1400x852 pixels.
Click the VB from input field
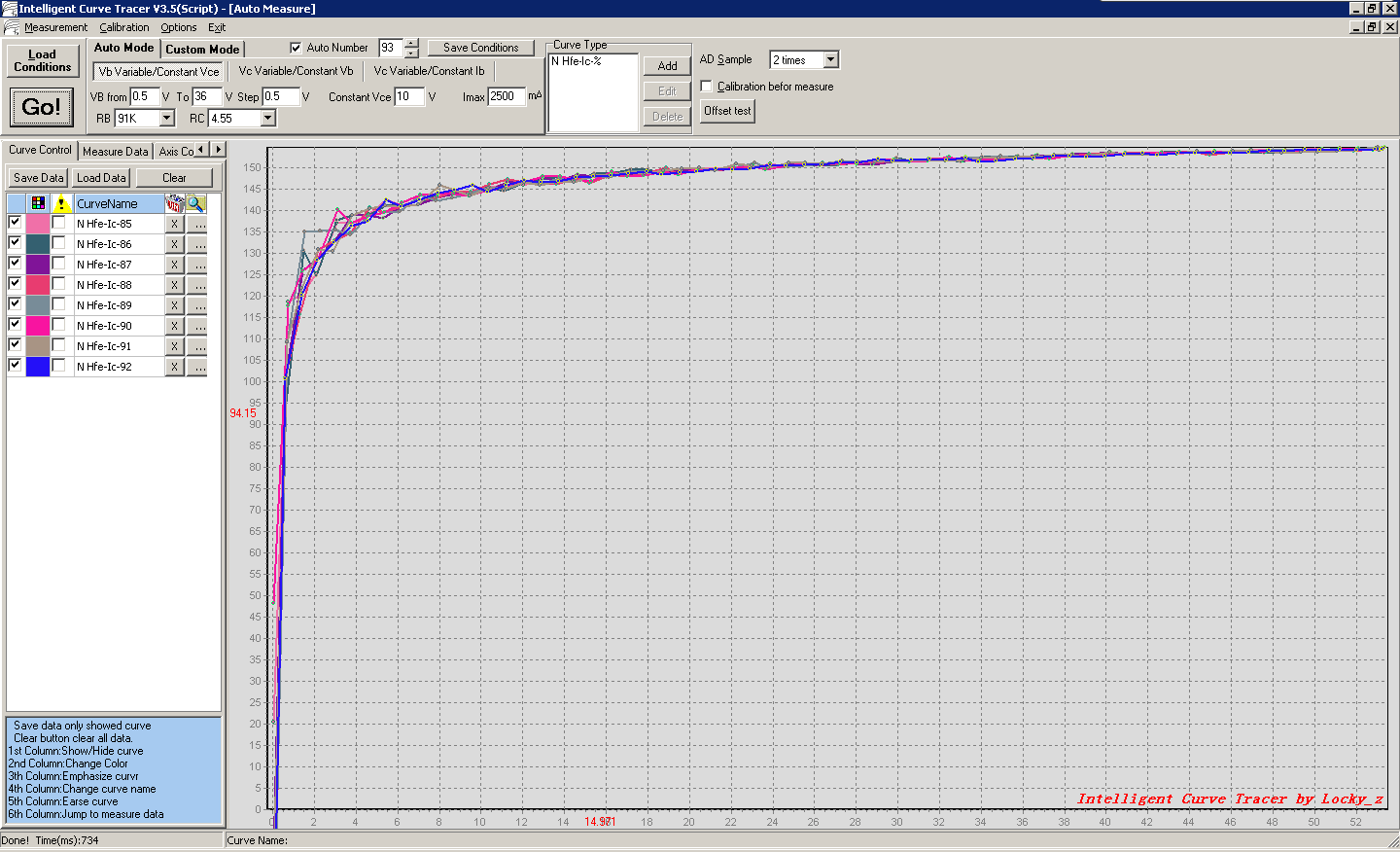click(x=145, y=96)
